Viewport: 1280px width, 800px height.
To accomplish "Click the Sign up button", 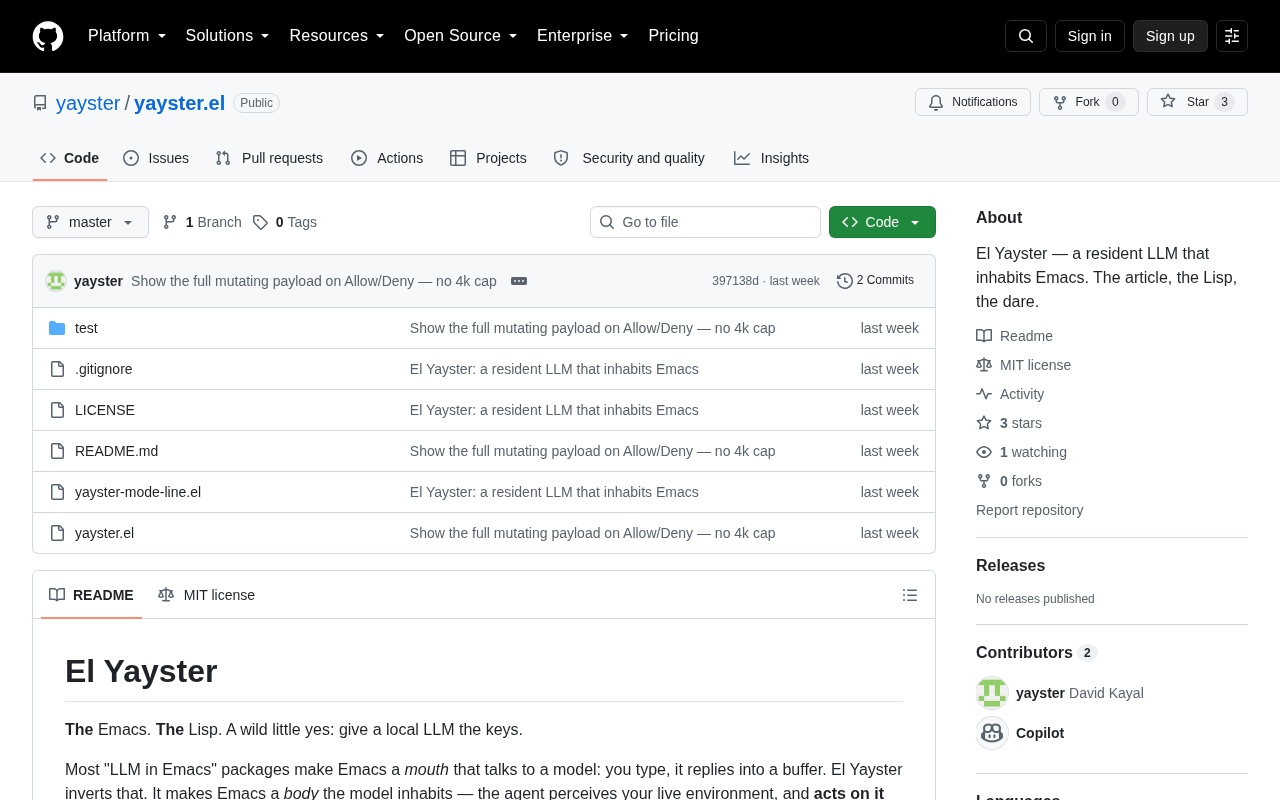I will (1170, 36).
